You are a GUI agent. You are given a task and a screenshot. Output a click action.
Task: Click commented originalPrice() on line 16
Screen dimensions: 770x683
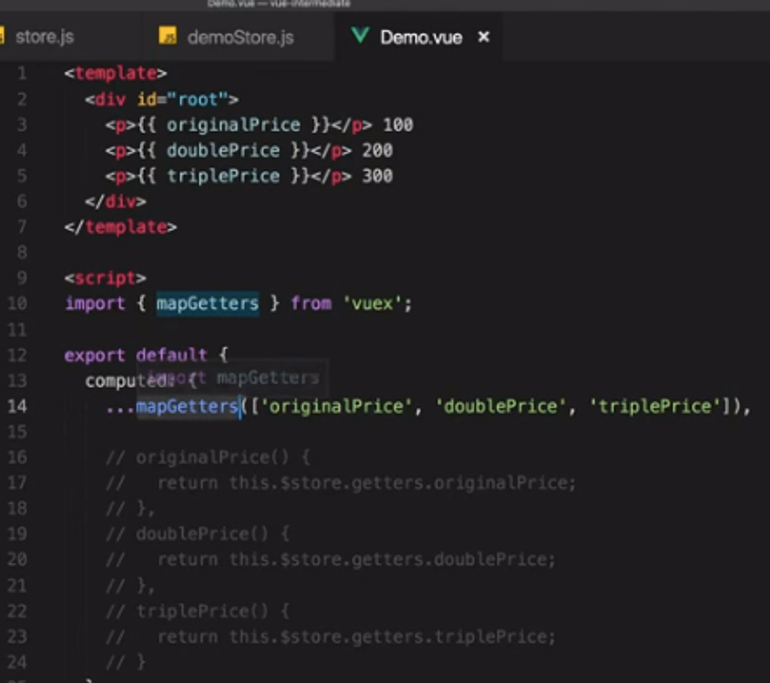pos(208,457)
